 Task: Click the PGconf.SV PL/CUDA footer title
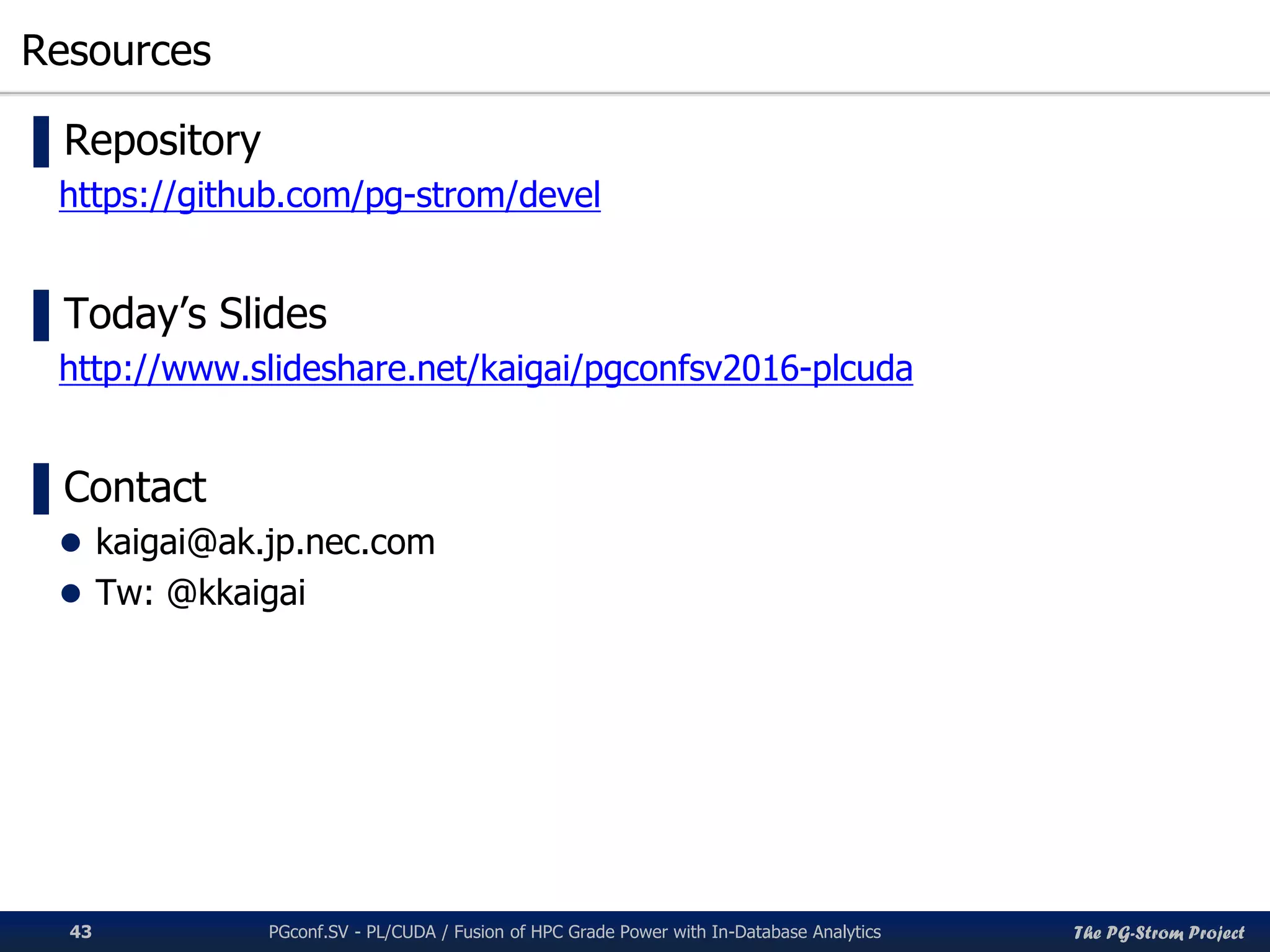point(575,932)
